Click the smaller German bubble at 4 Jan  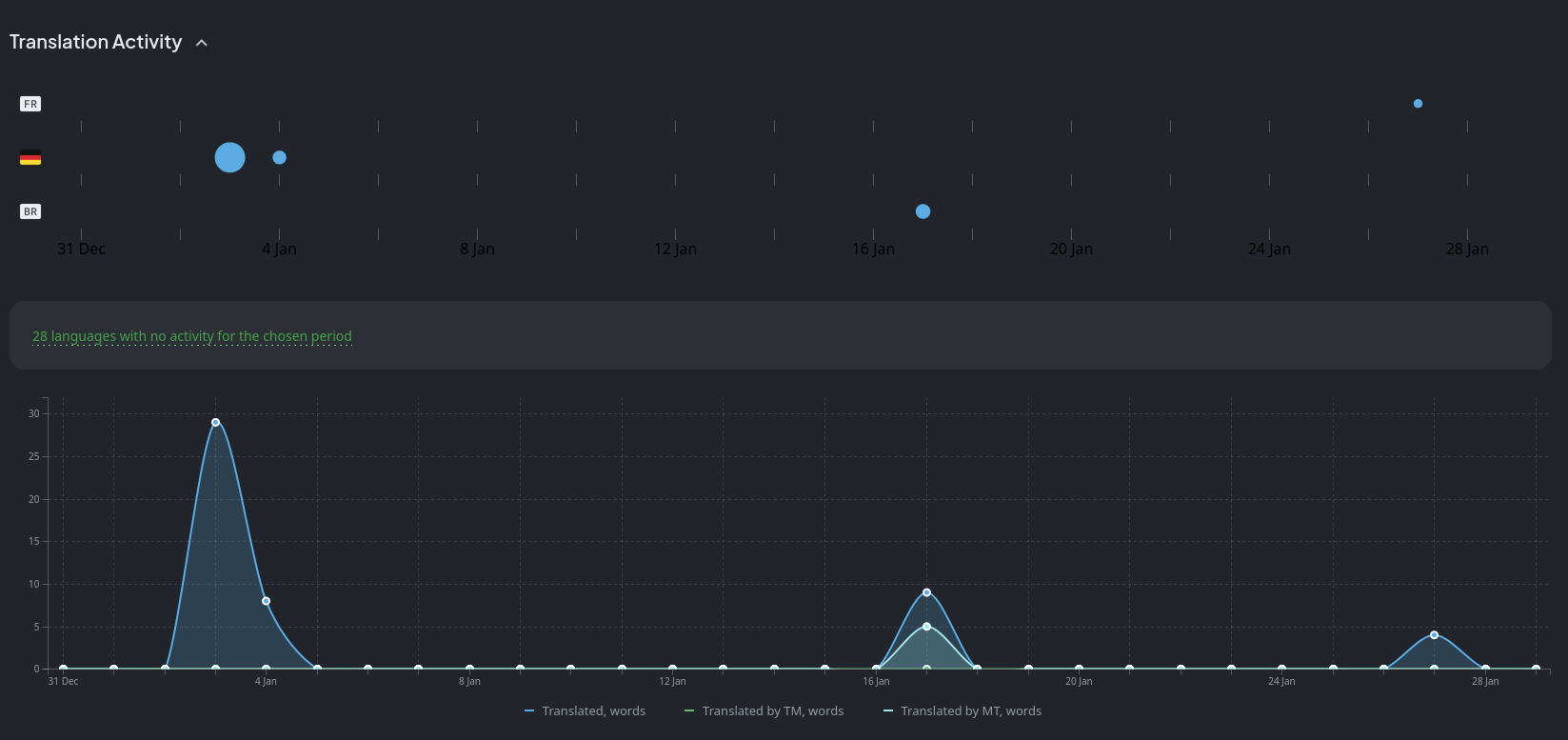coord(279,157)
